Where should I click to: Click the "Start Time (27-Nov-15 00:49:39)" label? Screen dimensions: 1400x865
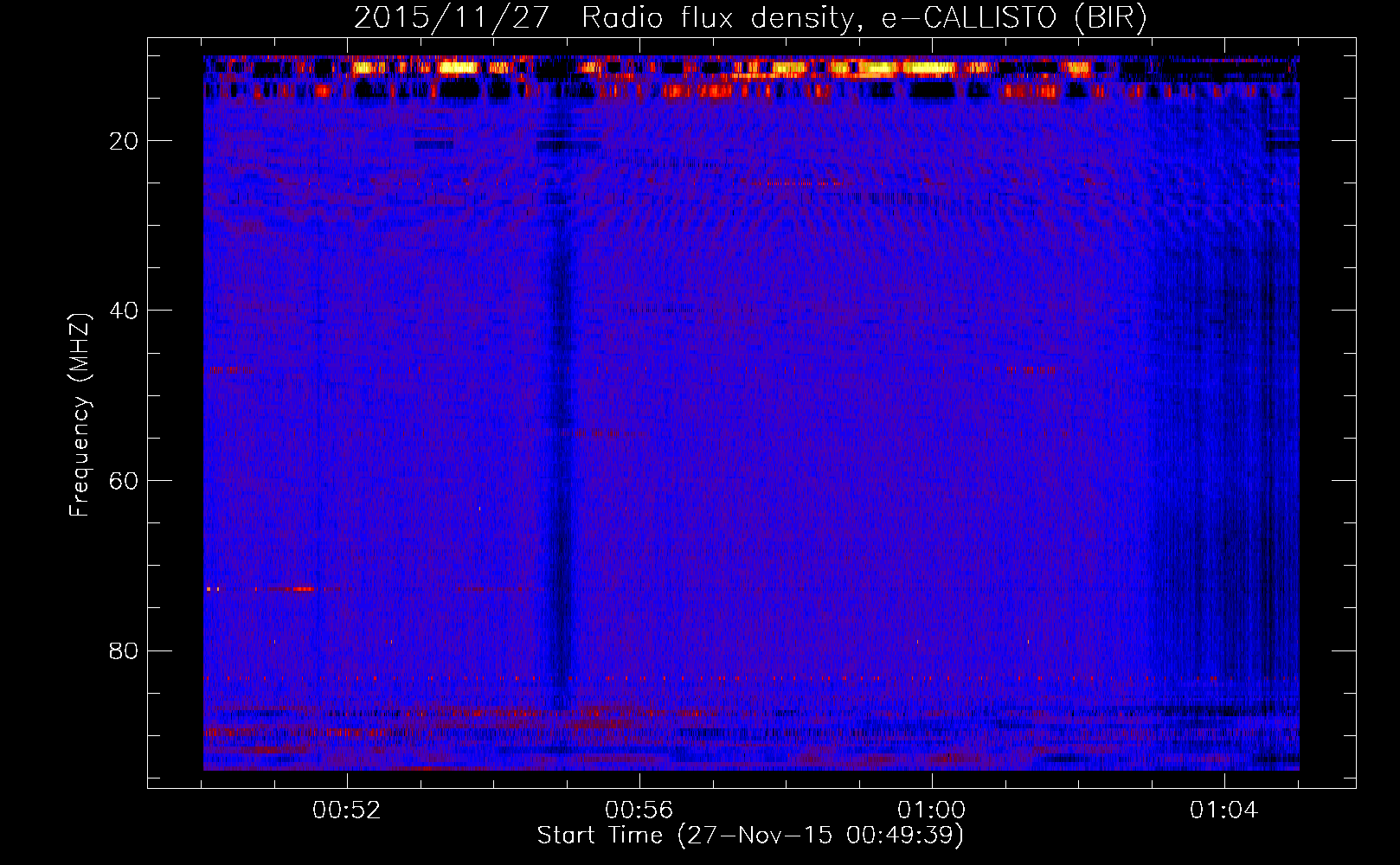point(750,836)
